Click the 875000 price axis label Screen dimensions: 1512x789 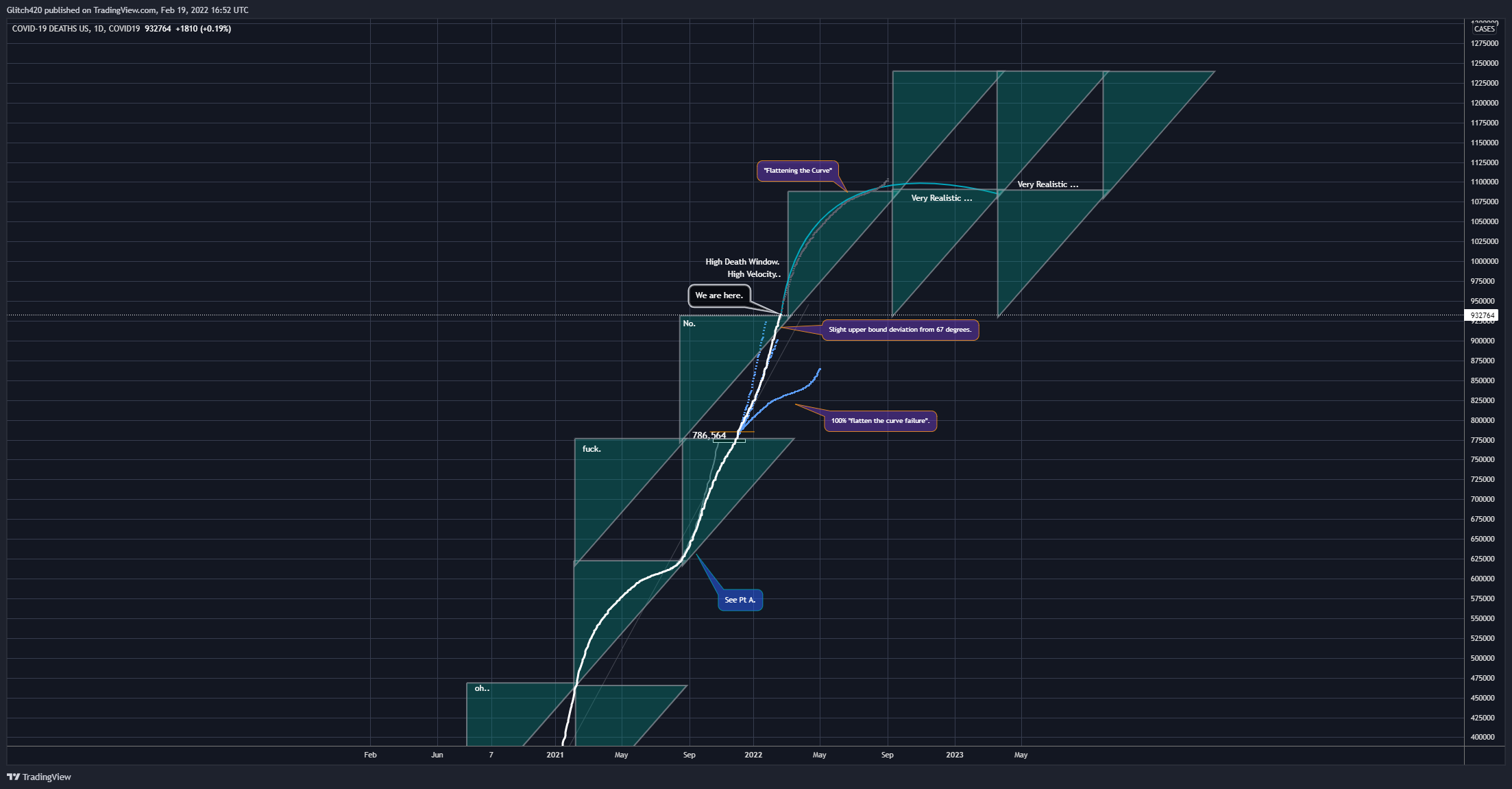1484,361
